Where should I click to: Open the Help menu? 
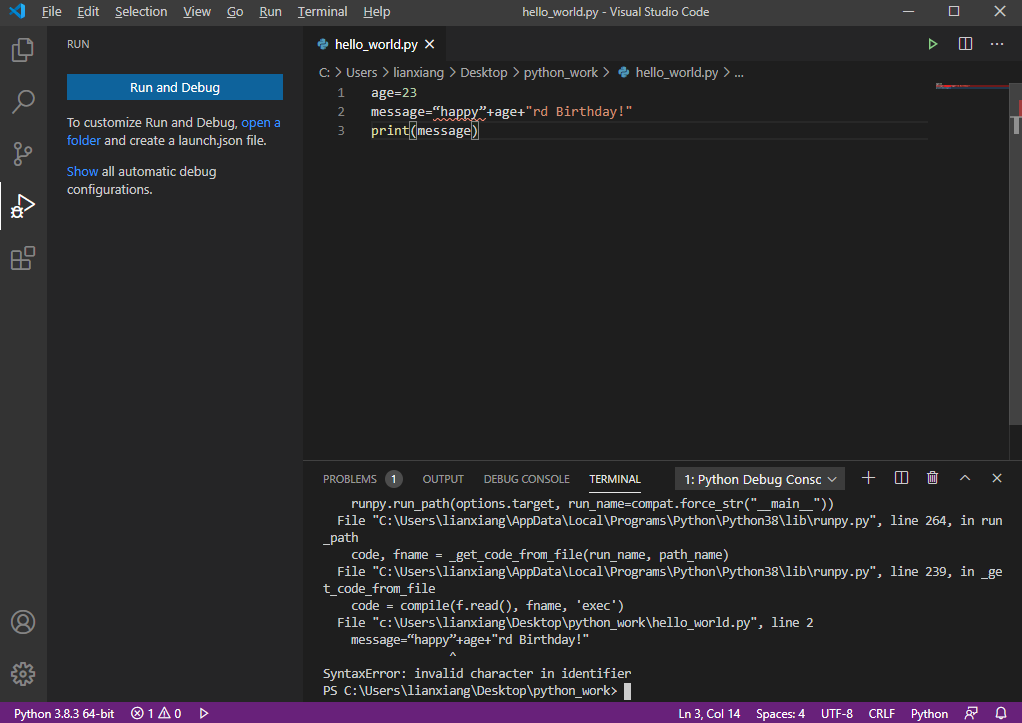[x=377, y=12]
